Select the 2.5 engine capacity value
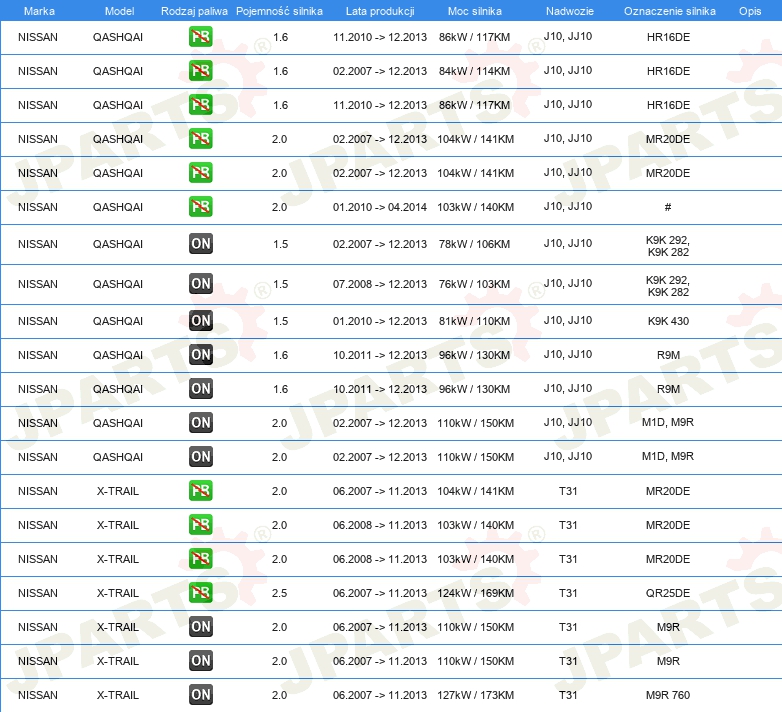This screenshot has height=712, width=782. (279, 593)
